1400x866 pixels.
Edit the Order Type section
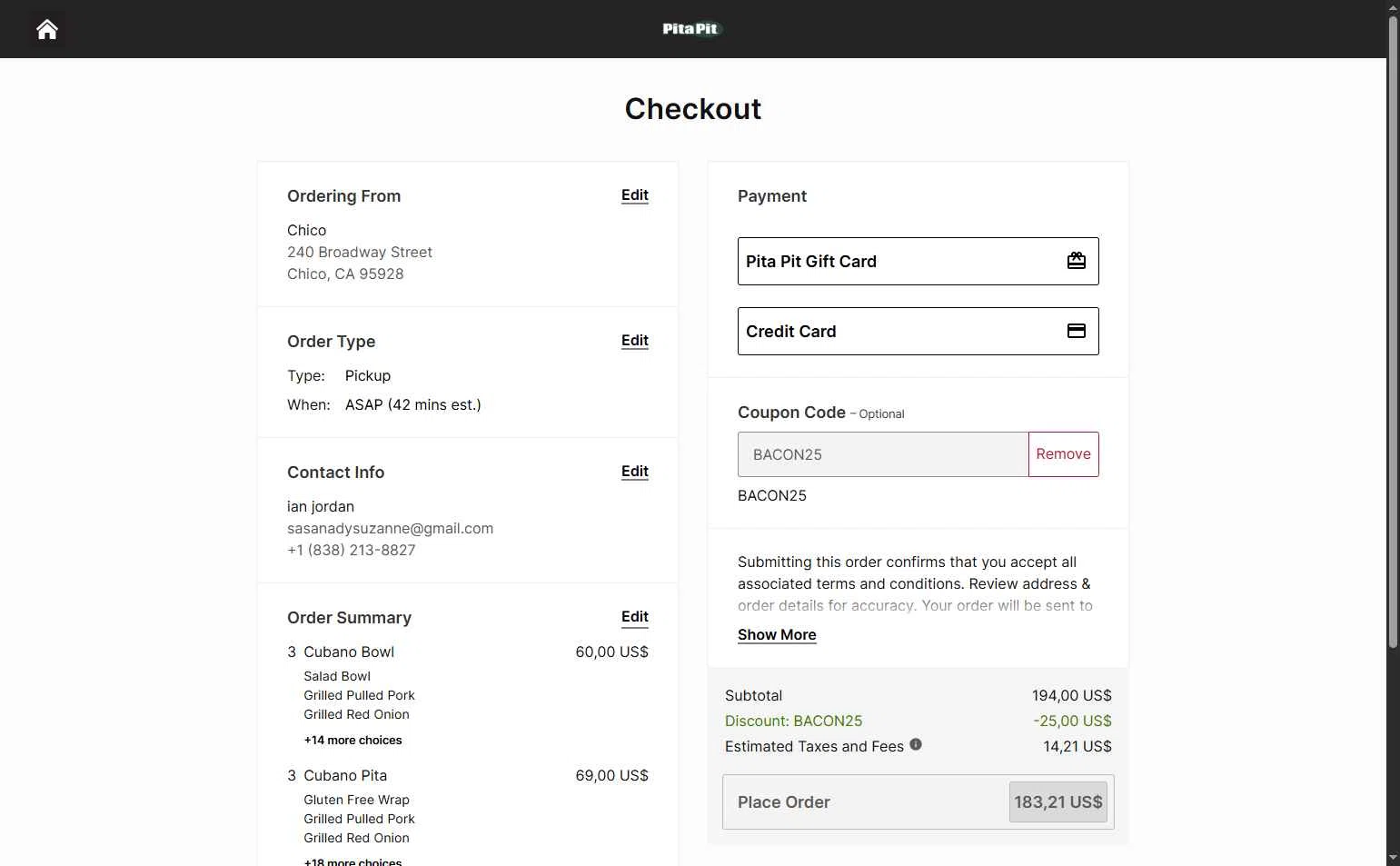(634, 341)
